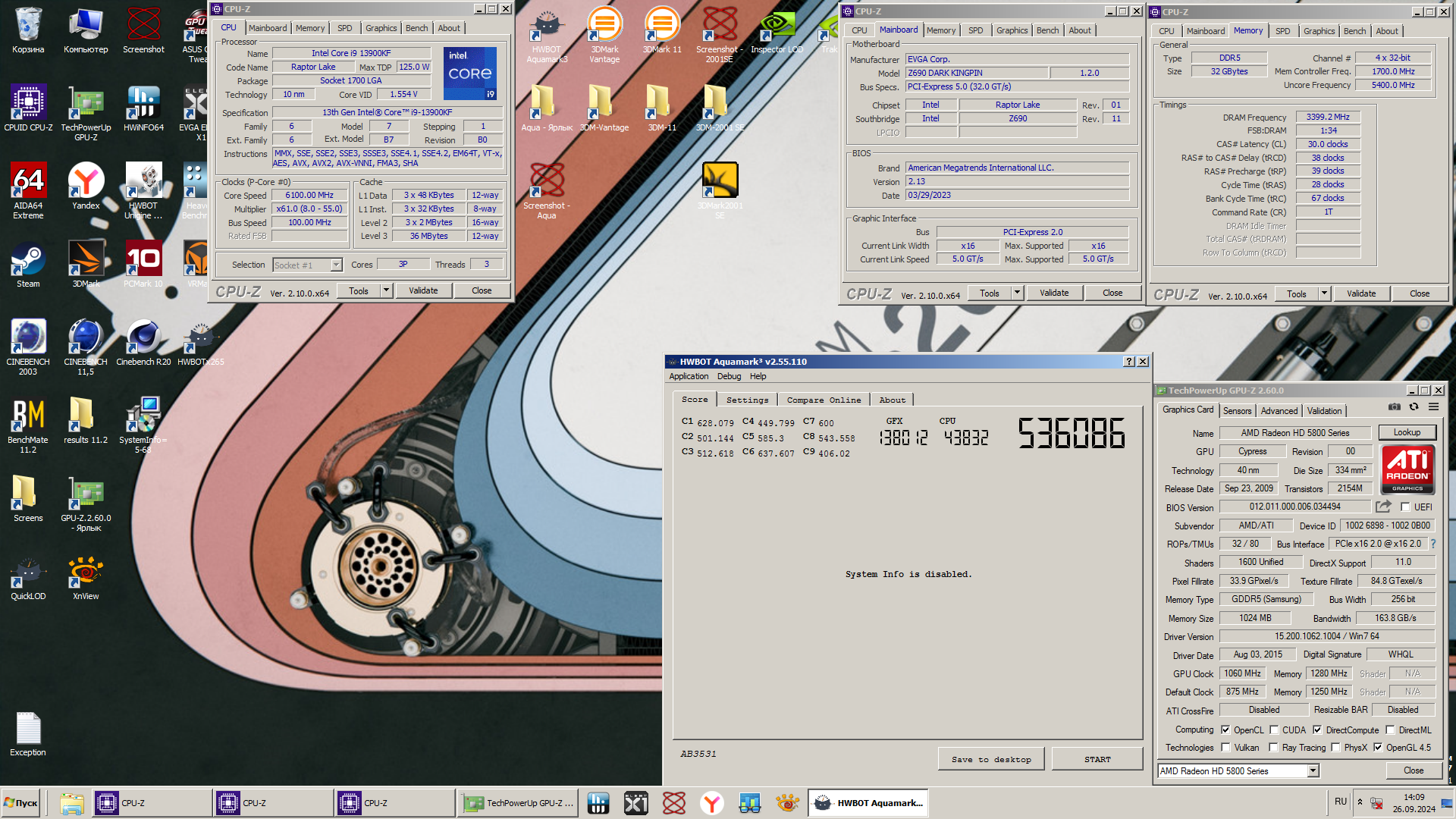This screenshot has width=1456, height=819.
Task: Open the CINEBENCH 2003 desktop icon
Action: coord(28,347)
